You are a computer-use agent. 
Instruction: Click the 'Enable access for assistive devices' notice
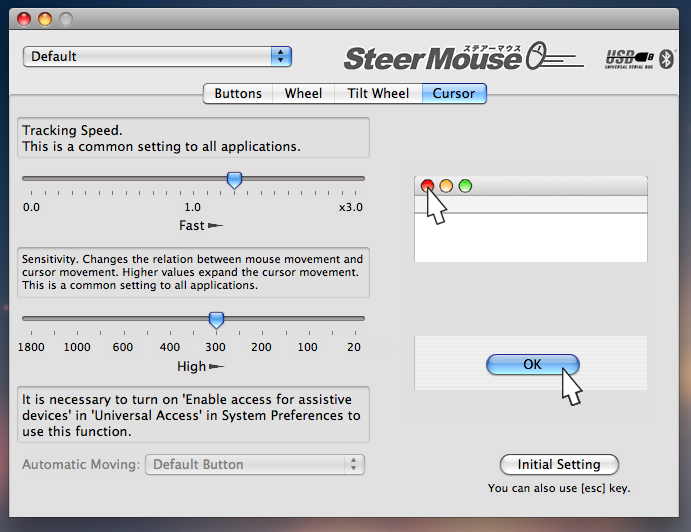coord(193,415)
